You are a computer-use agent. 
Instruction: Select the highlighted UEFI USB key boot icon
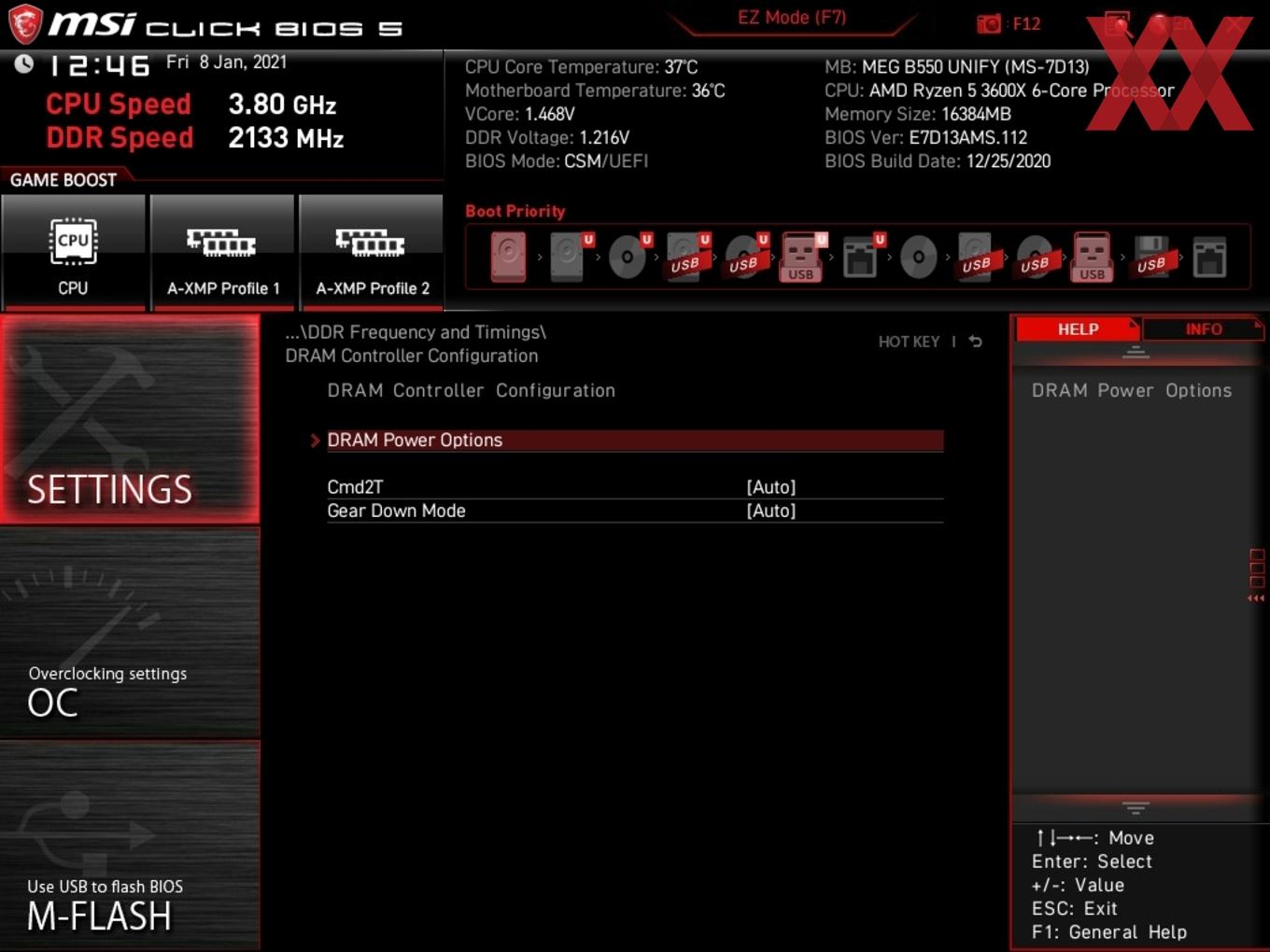pyautogui.click(x=802, y=257)
